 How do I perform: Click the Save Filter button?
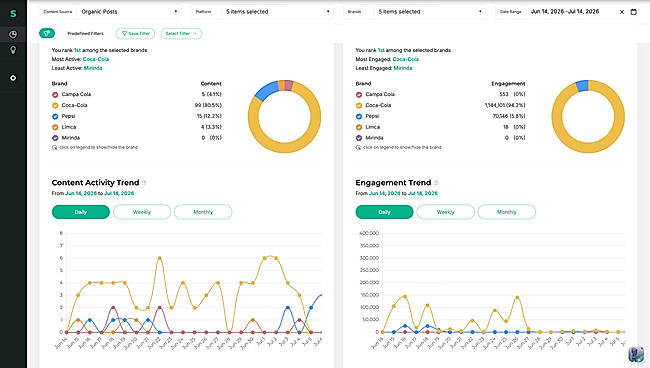135,34
